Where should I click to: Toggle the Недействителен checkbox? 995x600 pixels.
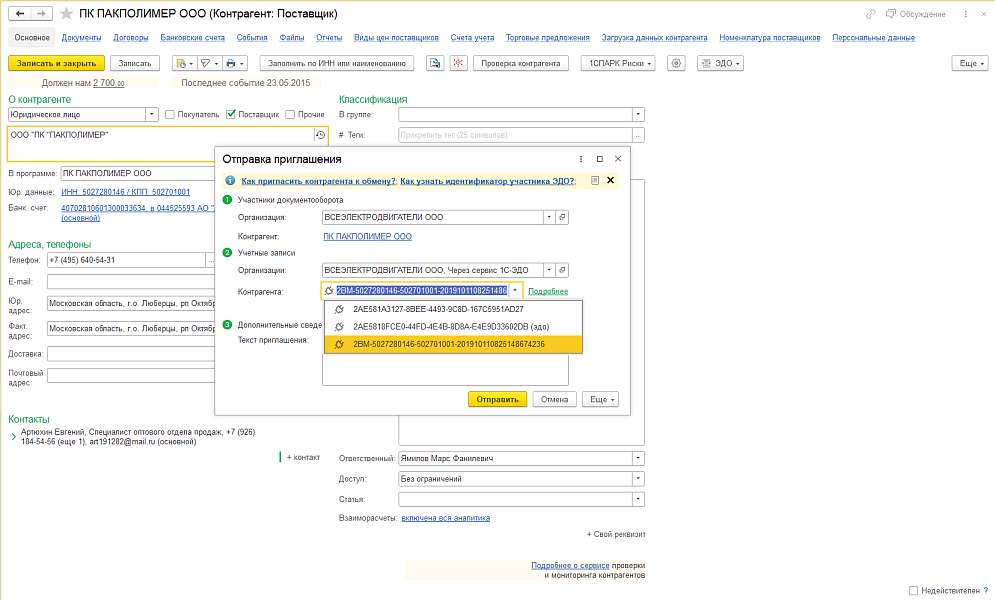pos(914,591)
